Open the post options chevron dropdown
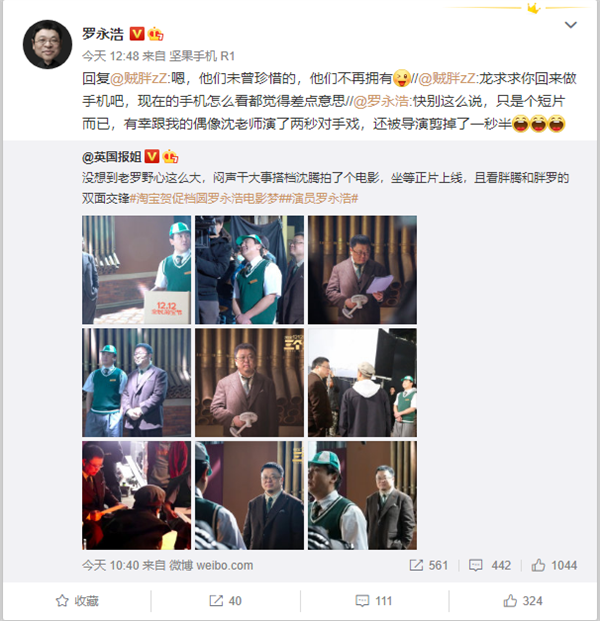This screenshot has width=600, height=621. click(570, 25)
